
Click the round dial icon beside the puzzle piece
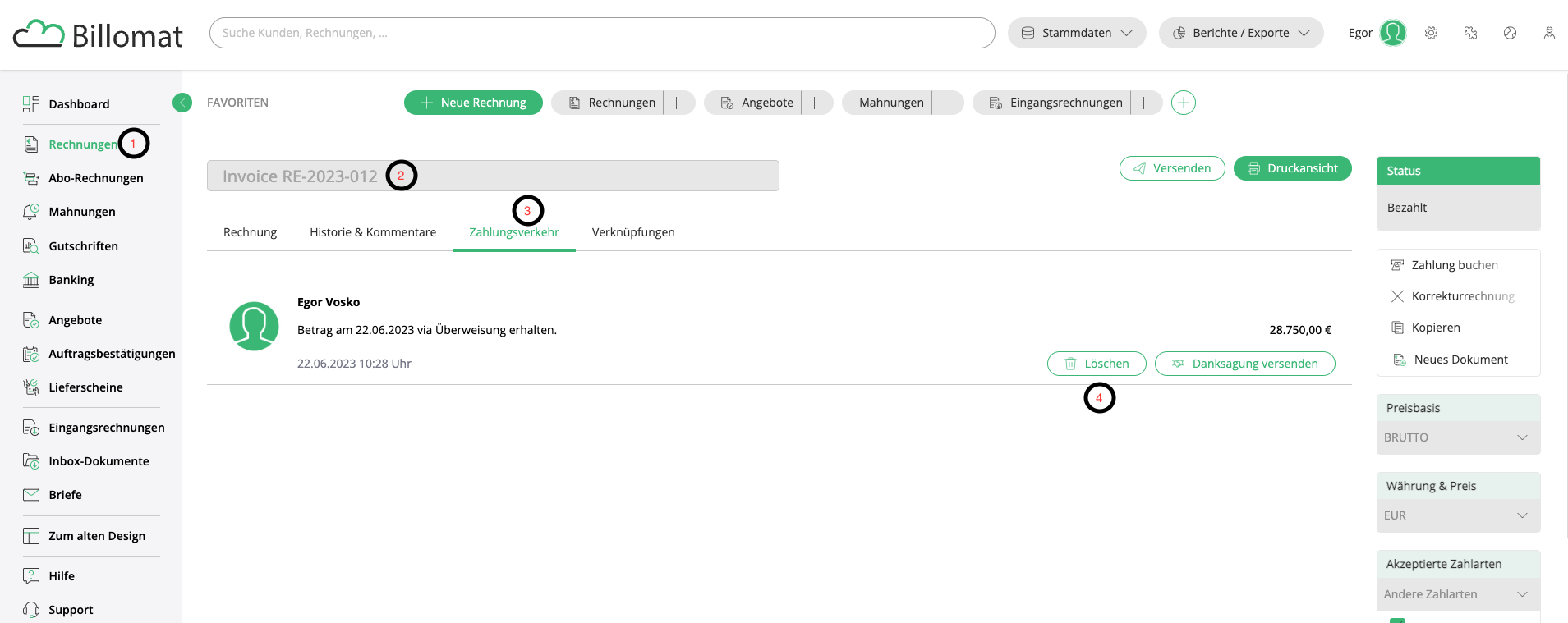(1510, 33)
